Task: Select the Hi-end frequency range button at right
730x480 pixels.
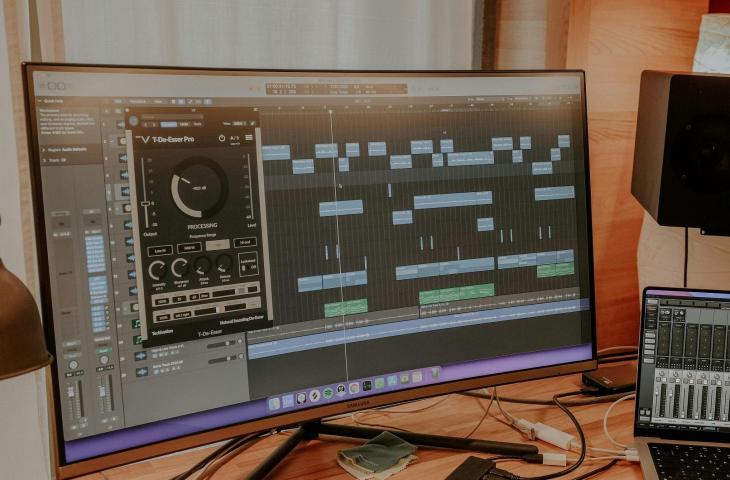Action: (245, 242)
